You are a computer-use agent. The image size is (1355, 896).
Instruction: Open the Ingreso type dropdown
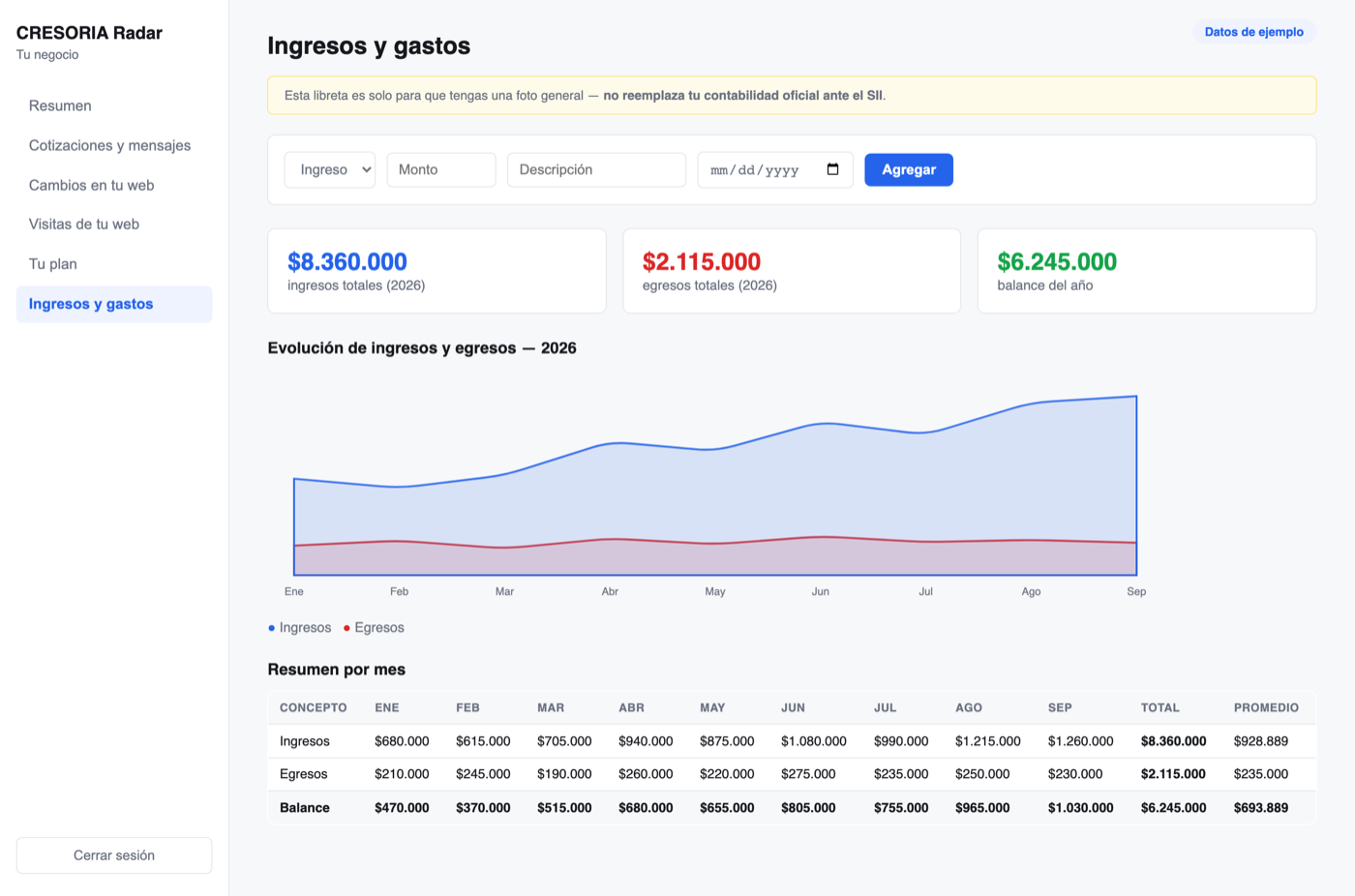(x=330, y=169)
